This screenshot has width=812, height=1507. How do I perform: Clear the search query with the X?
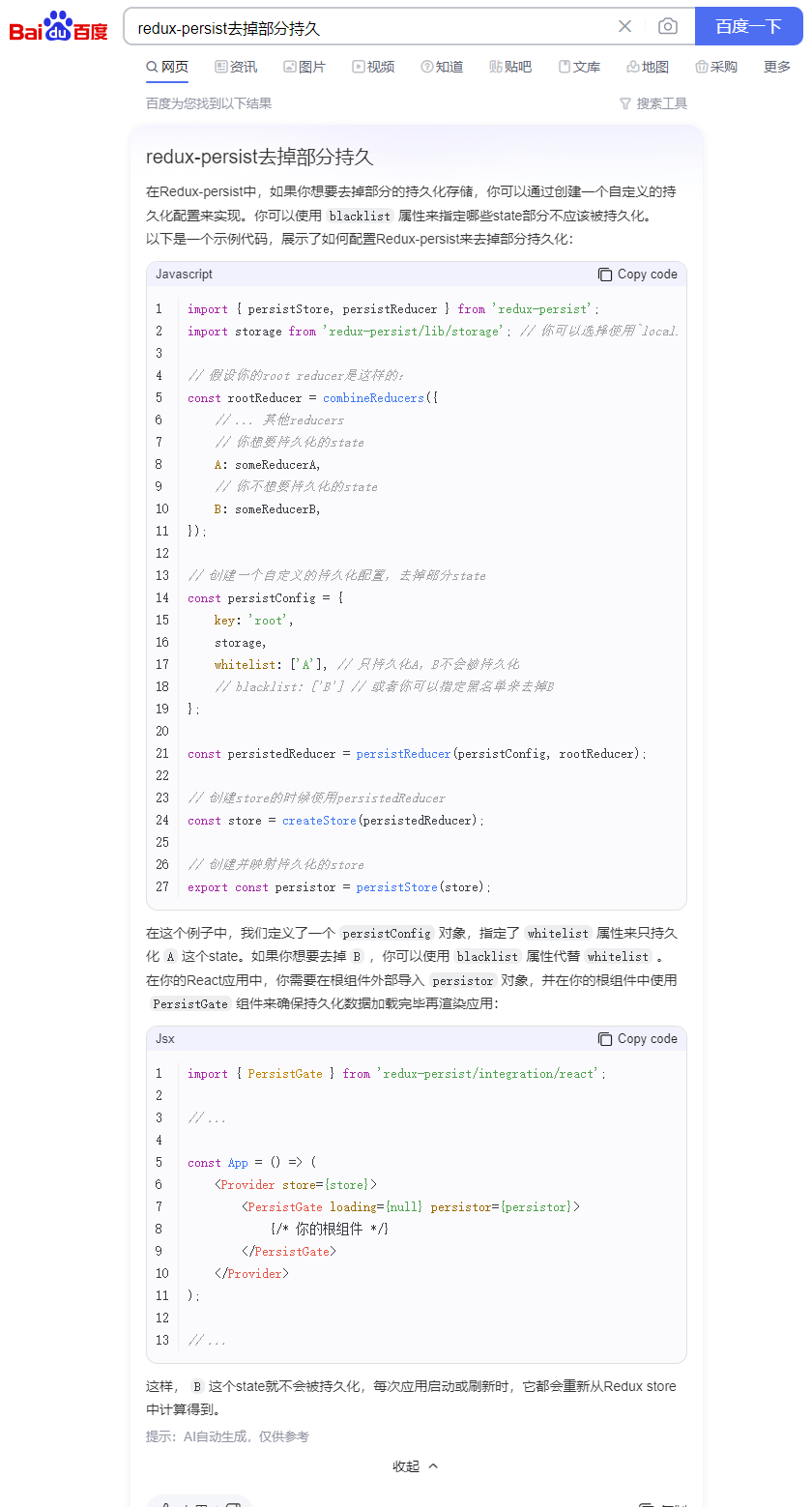pyautogui.click(x=624, y=27)
